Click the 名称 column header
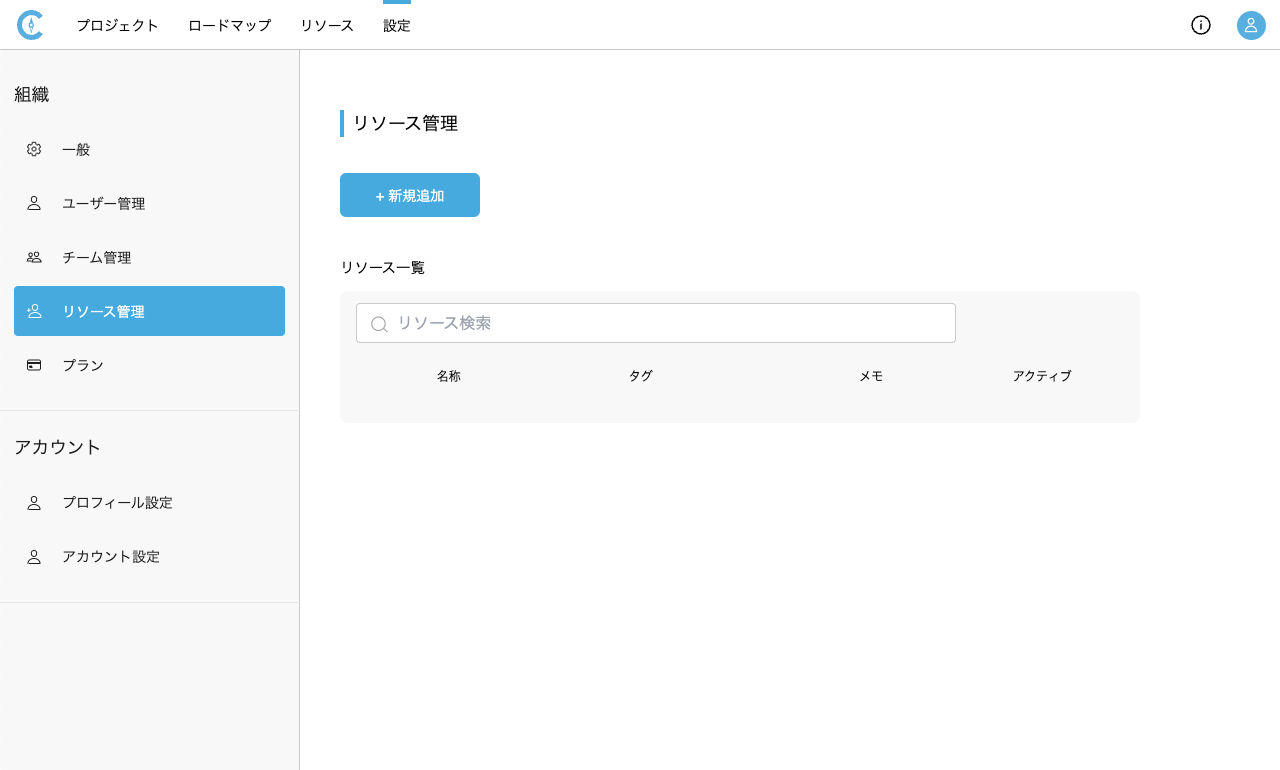The width and height of the screenshot is (1280, 770). [x=449, y=376]
